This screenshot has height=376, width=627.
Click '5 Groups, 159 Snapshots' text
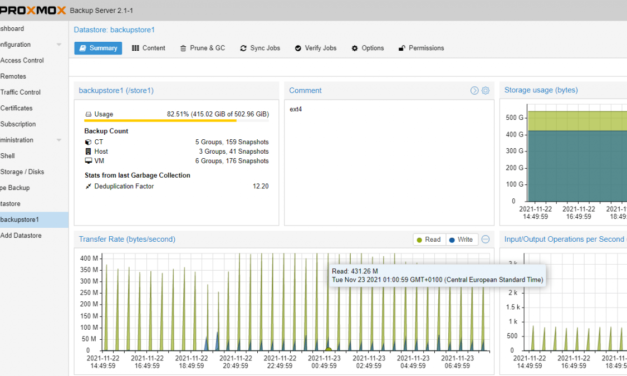(x=232, y=142)
